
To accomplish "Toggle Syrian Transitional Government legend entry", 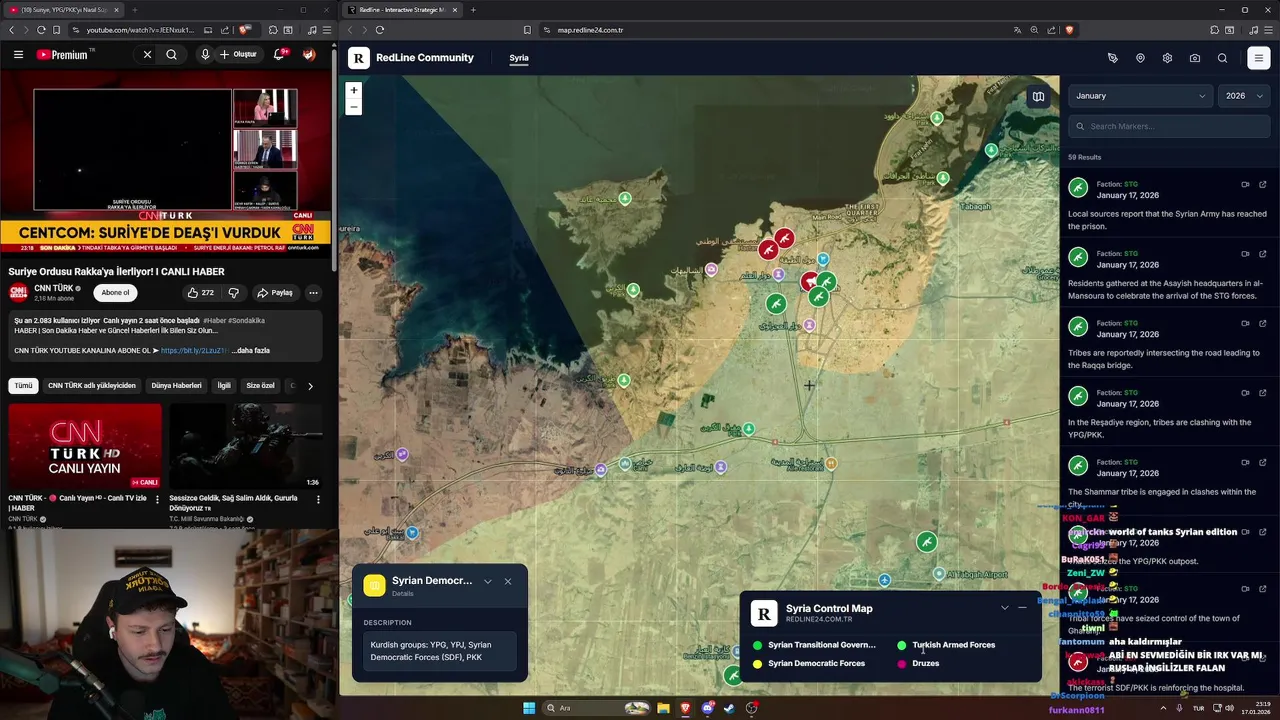I will 815,645.
